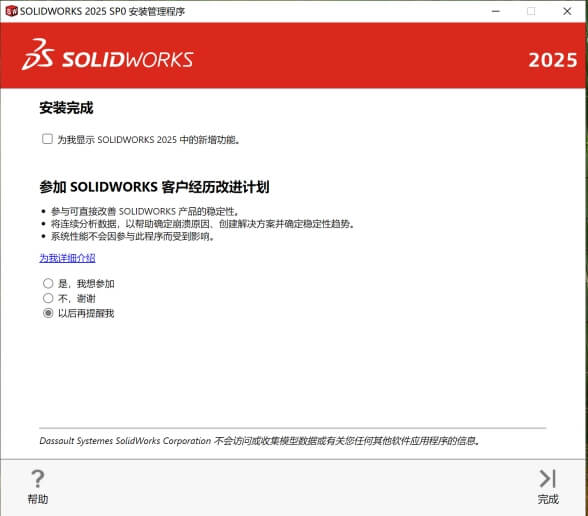Enable showing SOLIDWORKS 2025 new features checkbox
Screen dimensions: 588x516
tap(47, 139)
